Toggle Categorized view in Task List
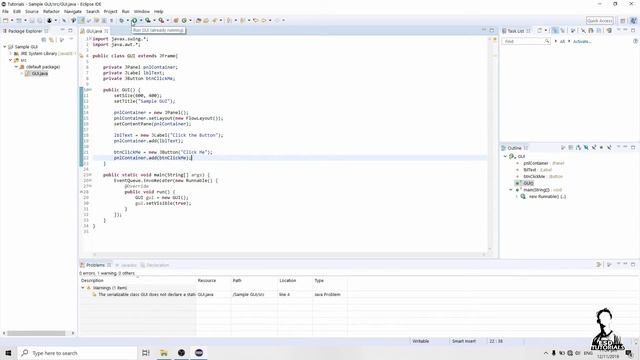640x360 pixels. [554, 31]
